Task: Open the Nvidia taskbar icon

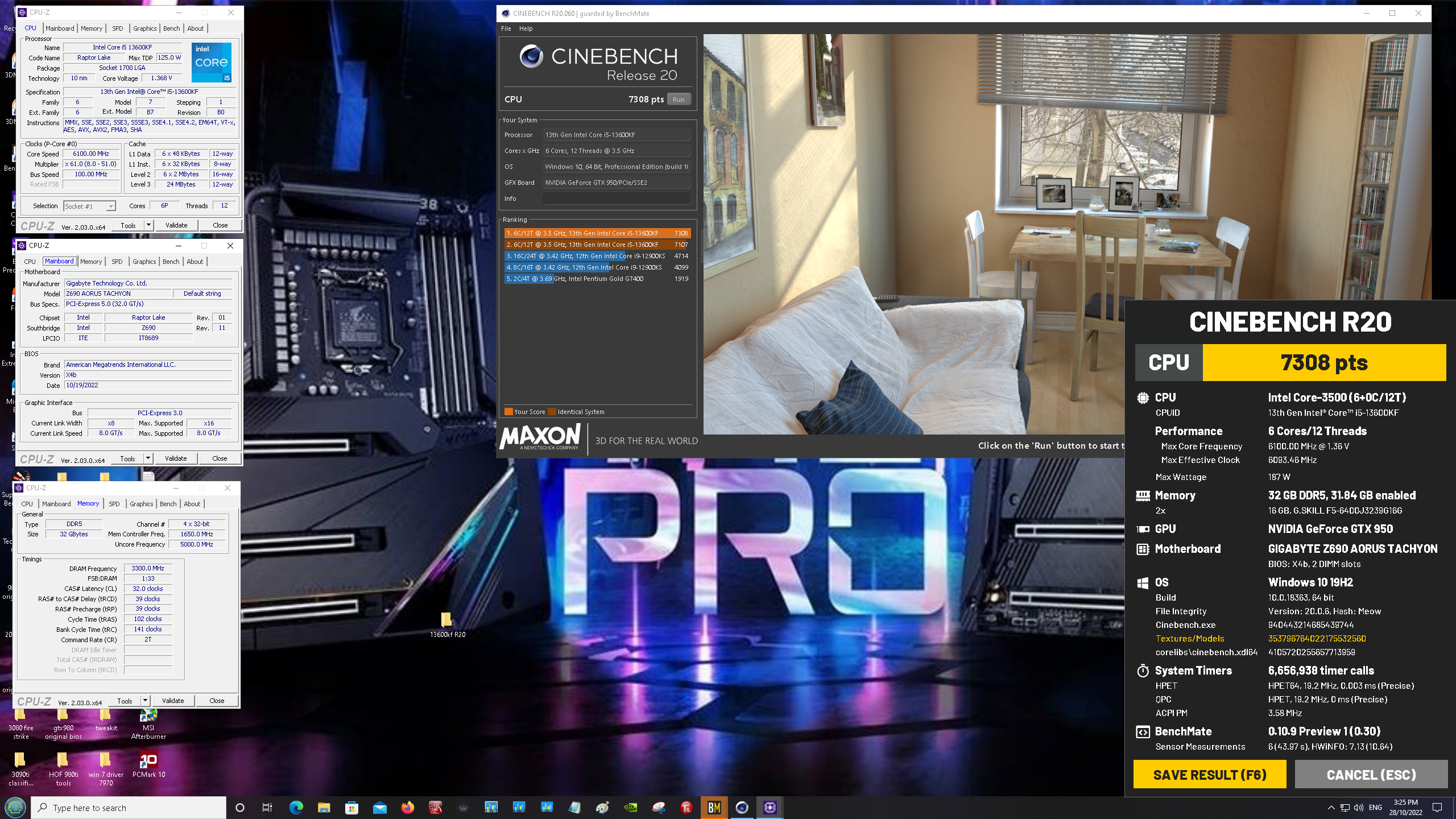Action: point(630,808)
